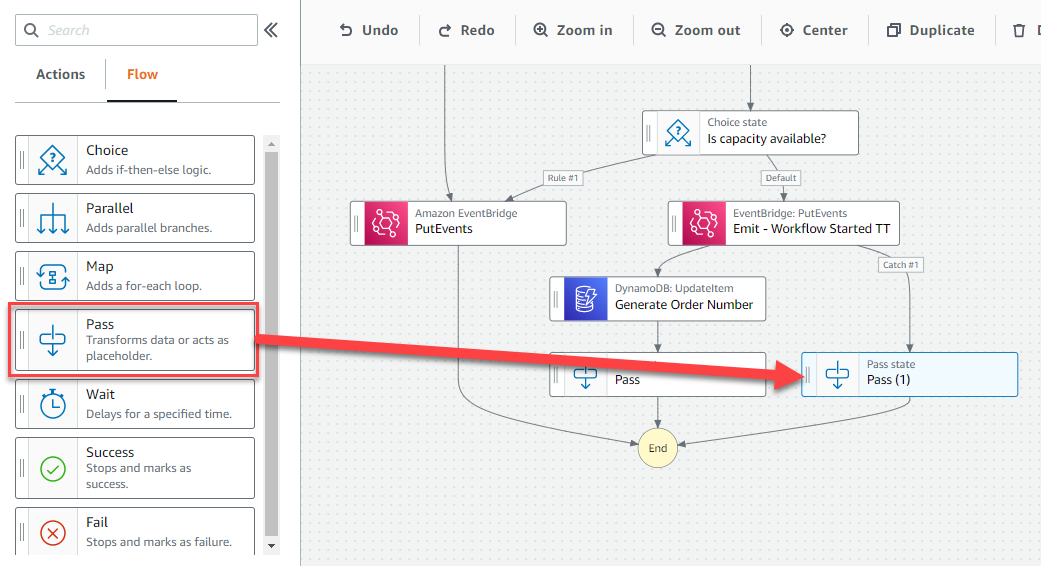Select the Flow tab

142,74
